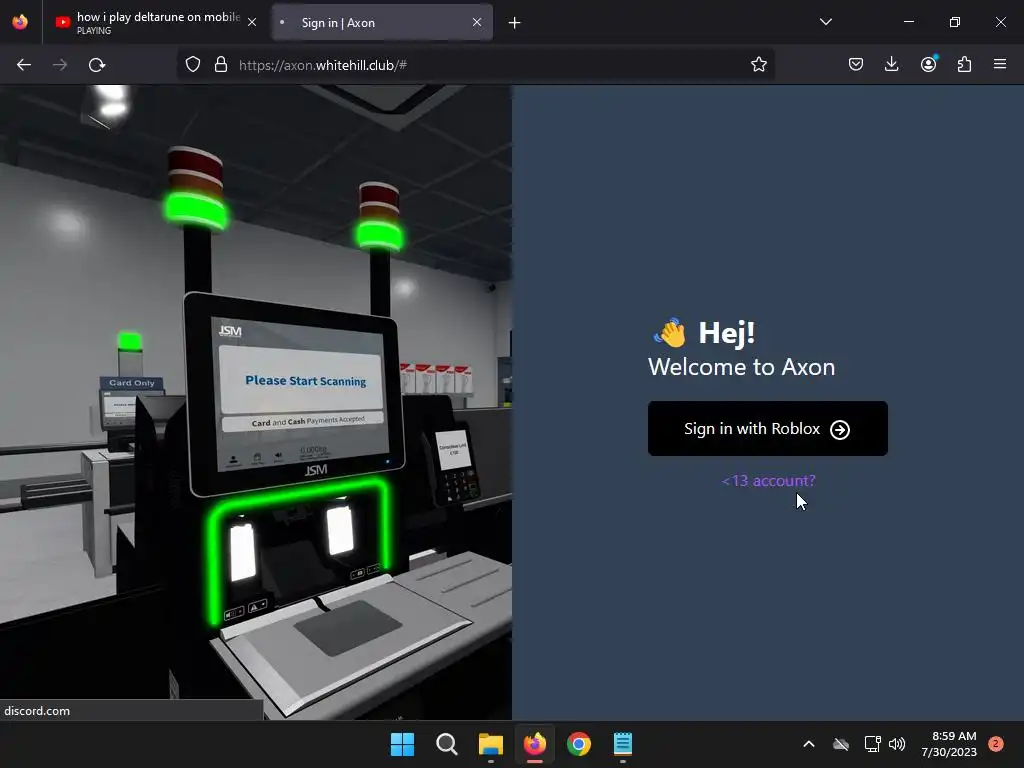
Task: Launch File Explorer from taskbar
Action: [x=490, y=744]
